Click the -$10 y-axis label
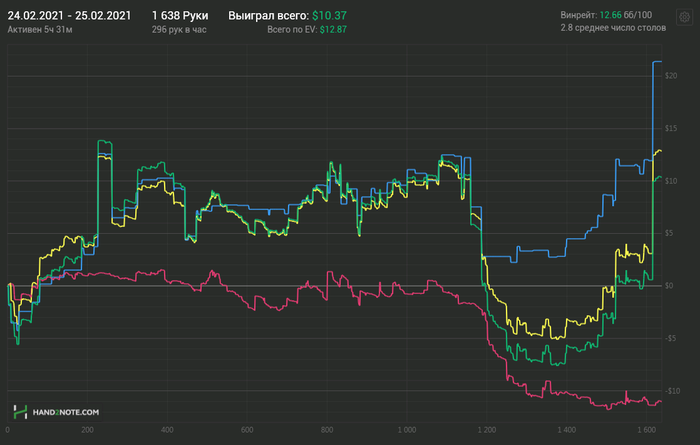700x445 pixels. (672, 391)
